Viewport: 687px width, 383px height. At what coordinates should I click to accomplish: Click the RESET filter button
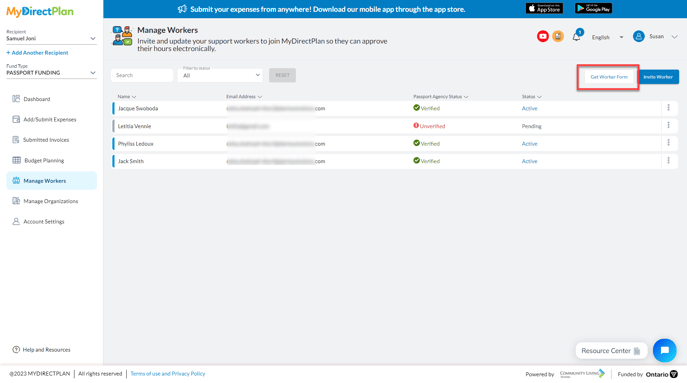point(282,75)
